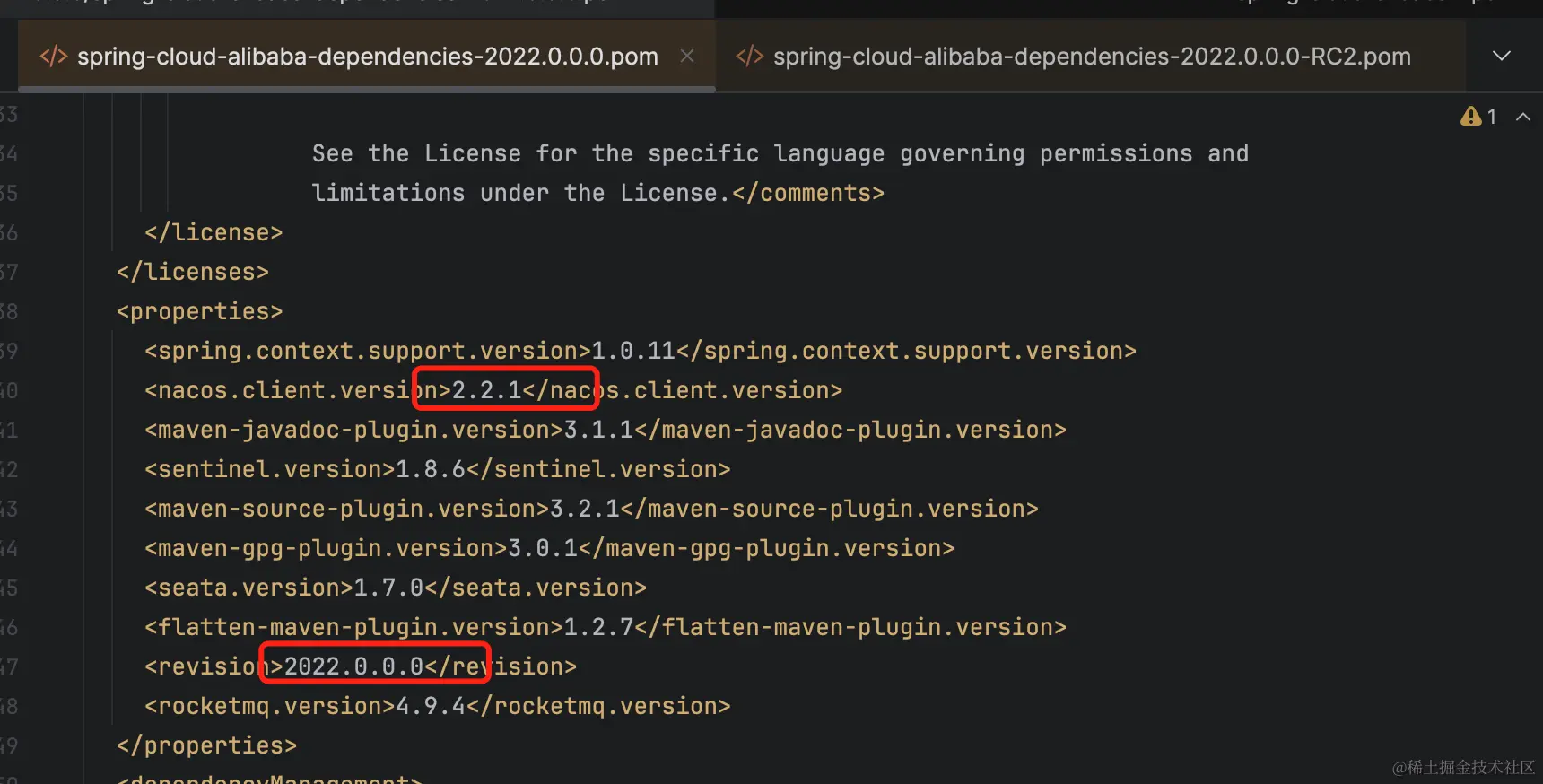Click the rocketmq.version value 4.9.4

[431, 706]
